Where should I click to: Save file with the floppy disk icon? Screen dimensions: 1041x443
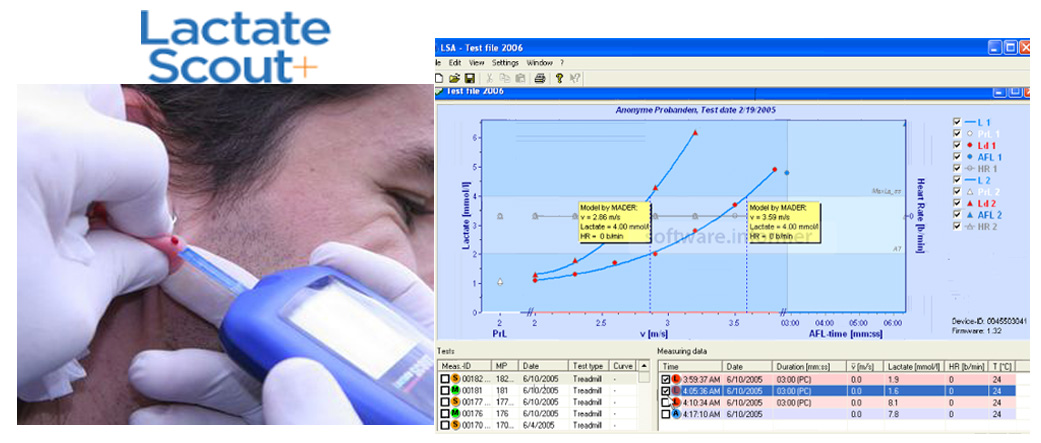[x=469, y=78]
